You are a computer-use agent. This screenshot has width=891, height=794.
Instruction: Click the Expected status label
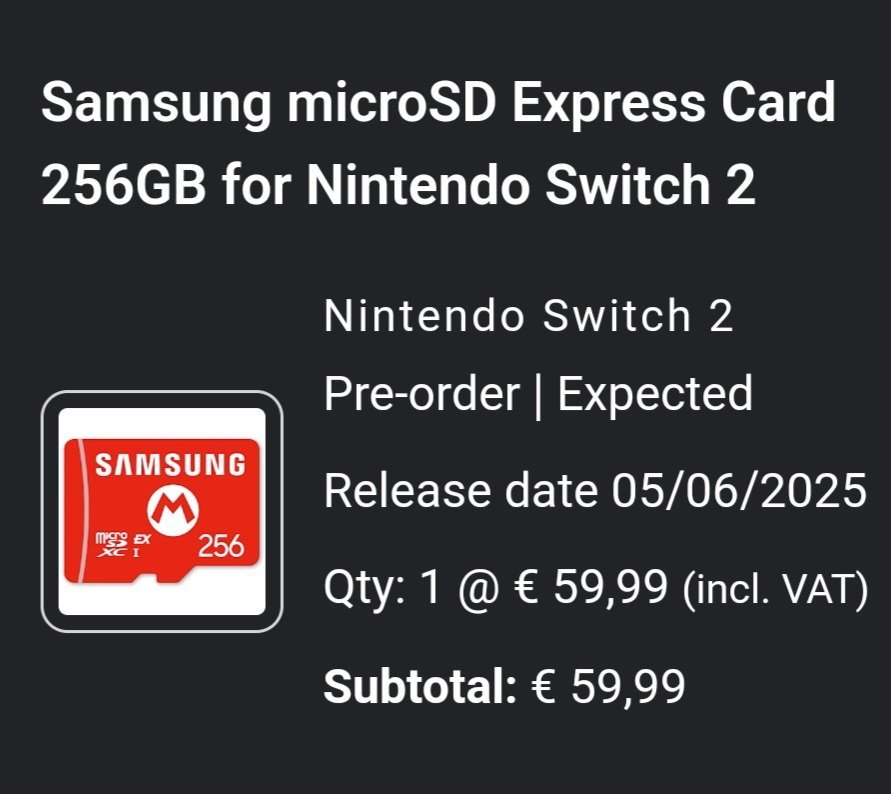click(655, 394)
